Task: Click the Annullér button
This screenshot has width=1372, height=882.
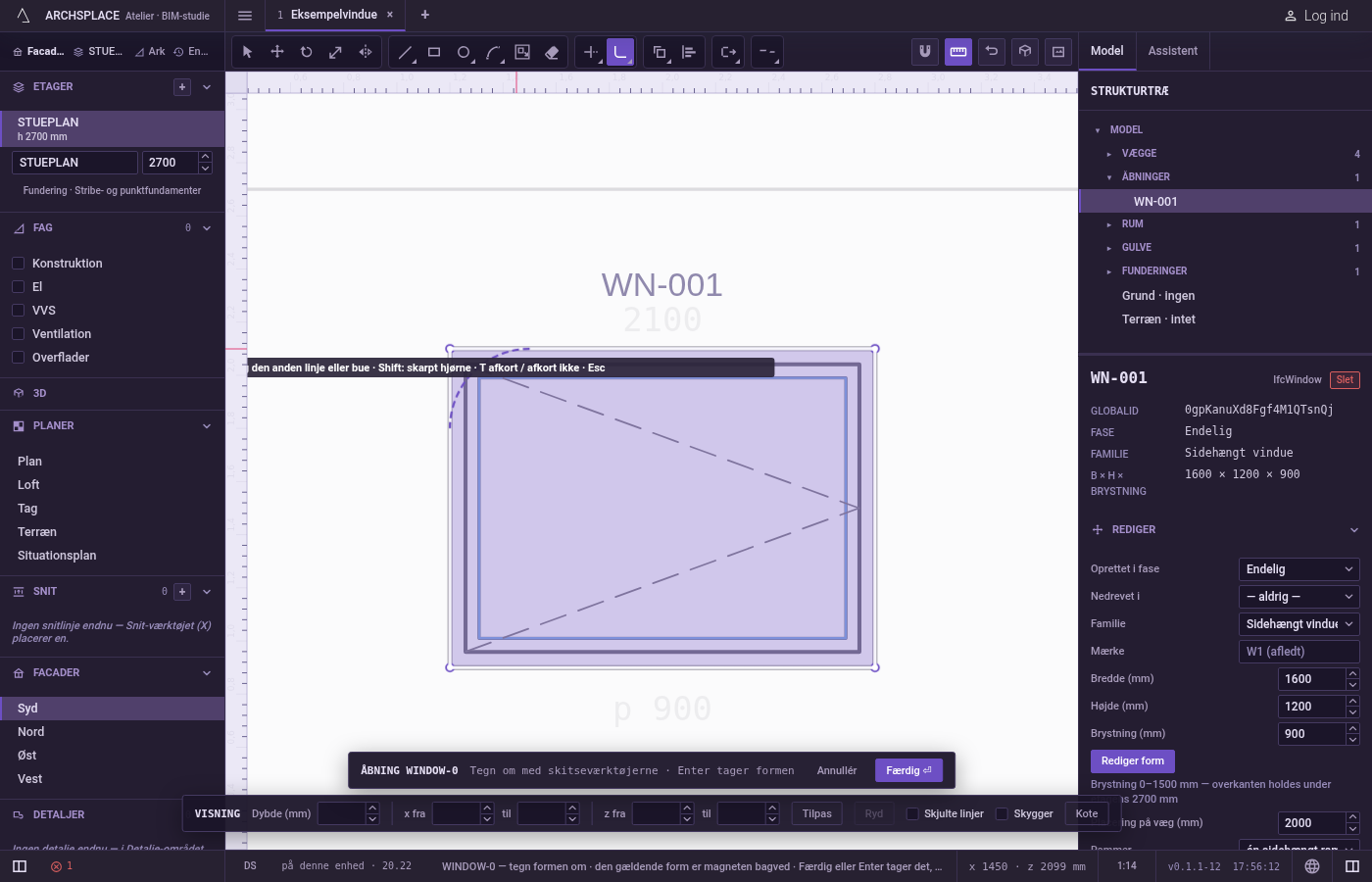Action: (837, 770)
